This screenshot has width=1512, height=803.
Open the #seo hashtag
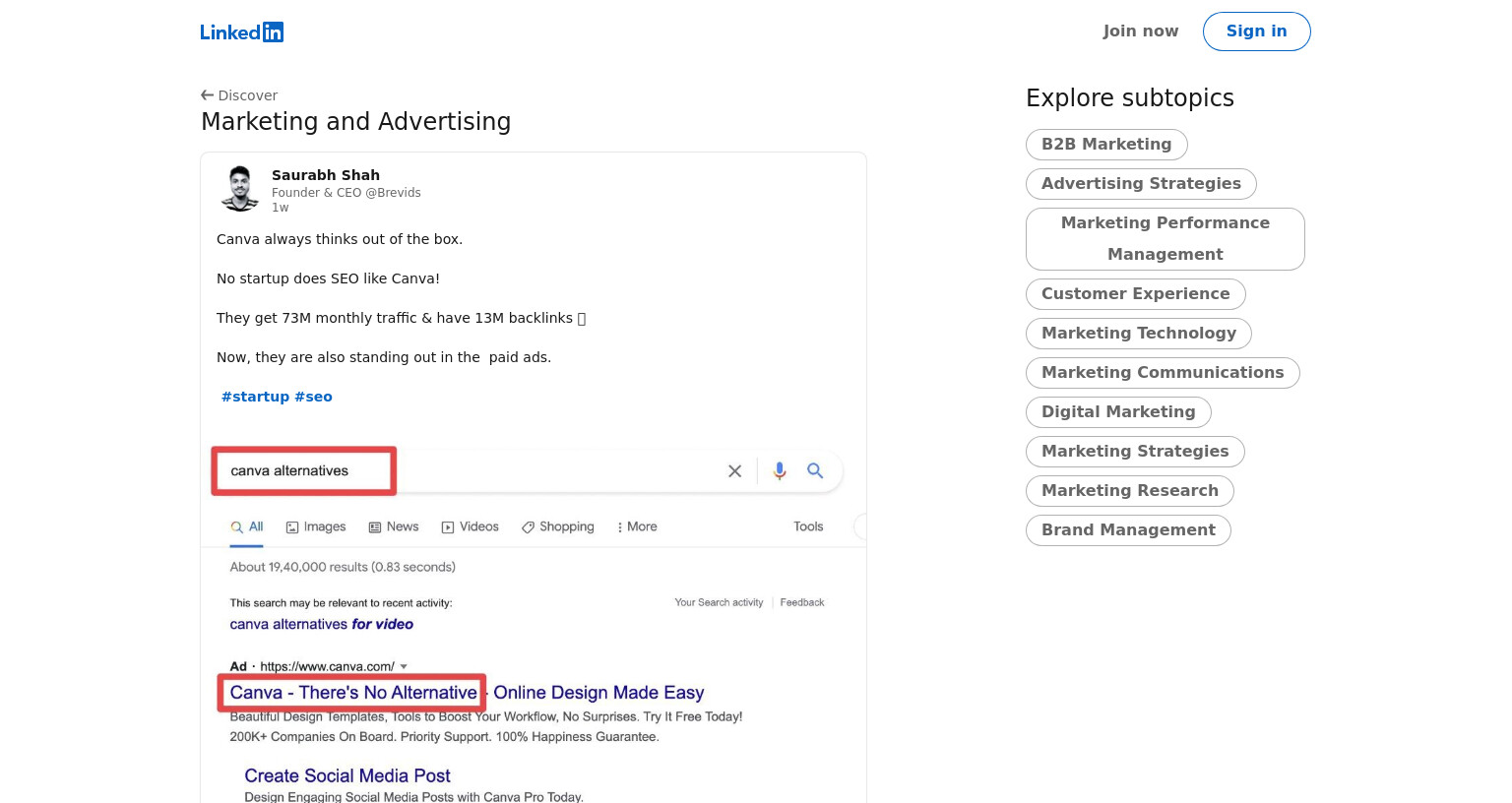313,397
